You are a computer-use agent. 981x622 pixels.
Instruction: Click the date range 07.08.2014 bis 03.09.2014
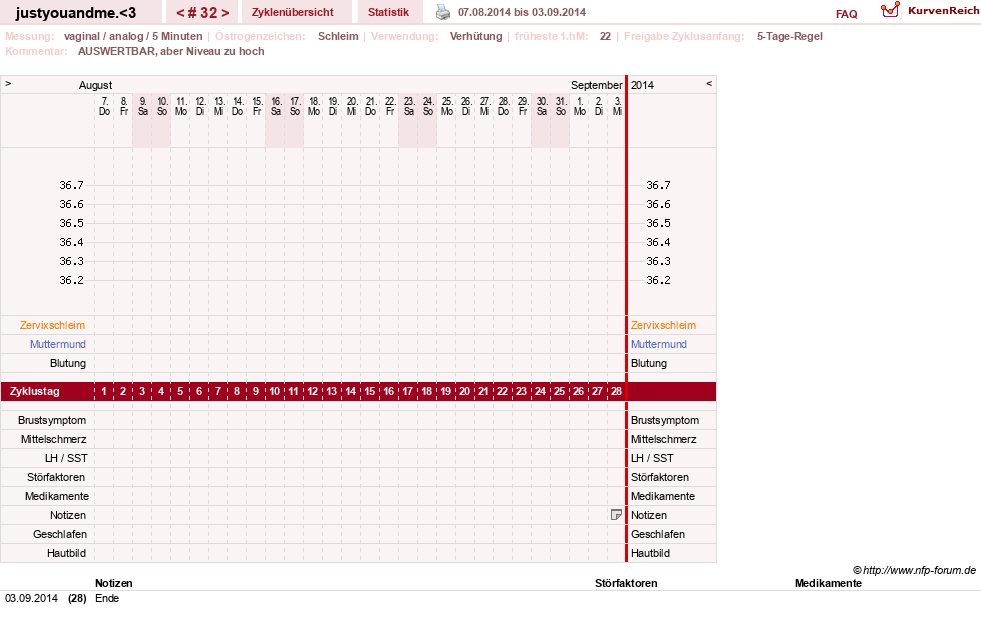[x=522, y=12]
